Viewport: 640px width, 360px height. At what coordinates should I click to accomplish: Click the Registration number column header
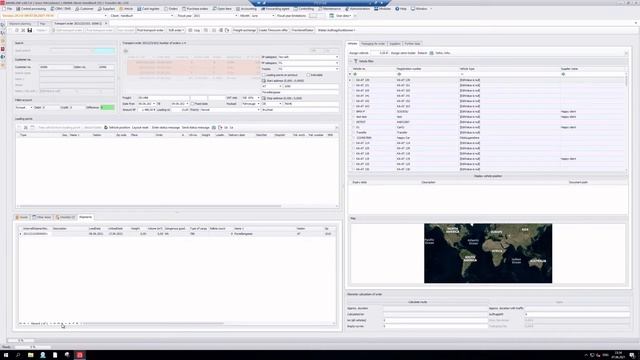[427, 69]
